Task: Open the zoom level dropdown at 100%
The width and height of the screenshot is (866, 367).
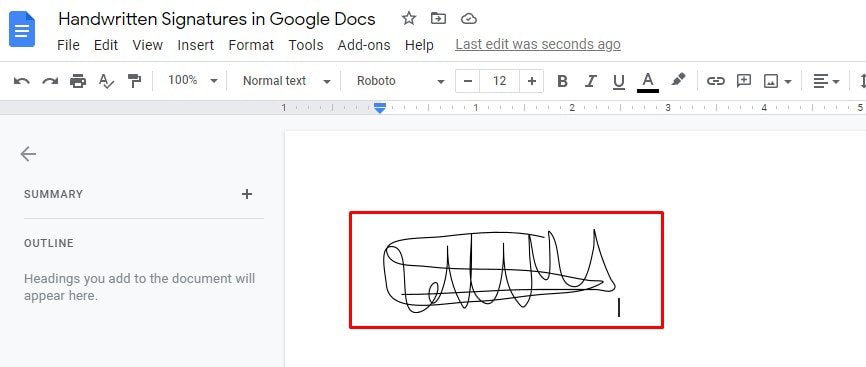Action: [193, 81]
